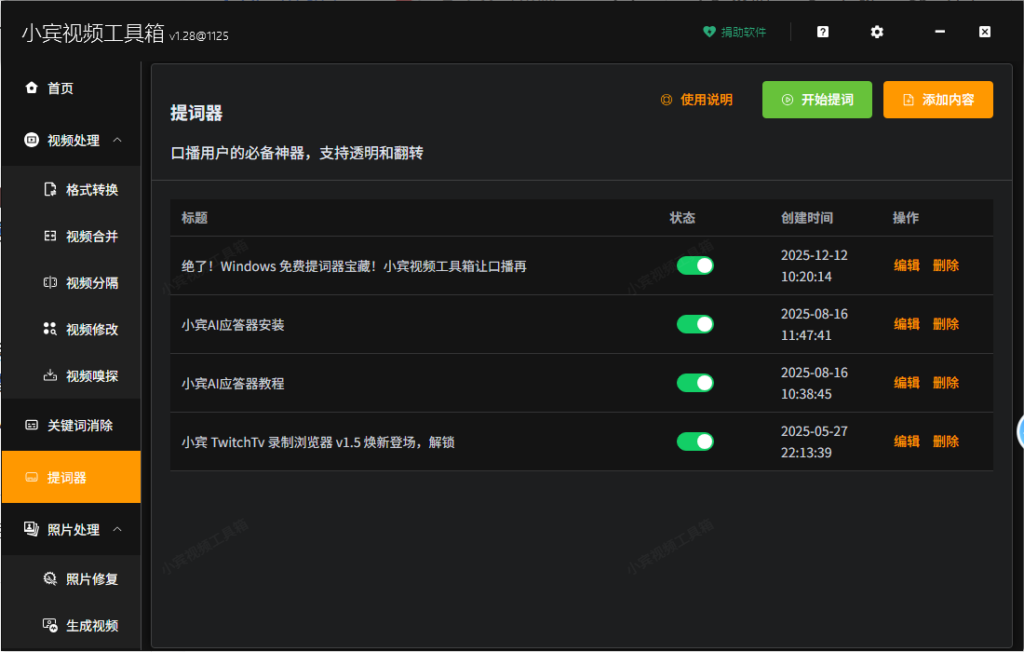Select the 视频合并 video merge icon
Screen dimensions: 1024x652
50,235
